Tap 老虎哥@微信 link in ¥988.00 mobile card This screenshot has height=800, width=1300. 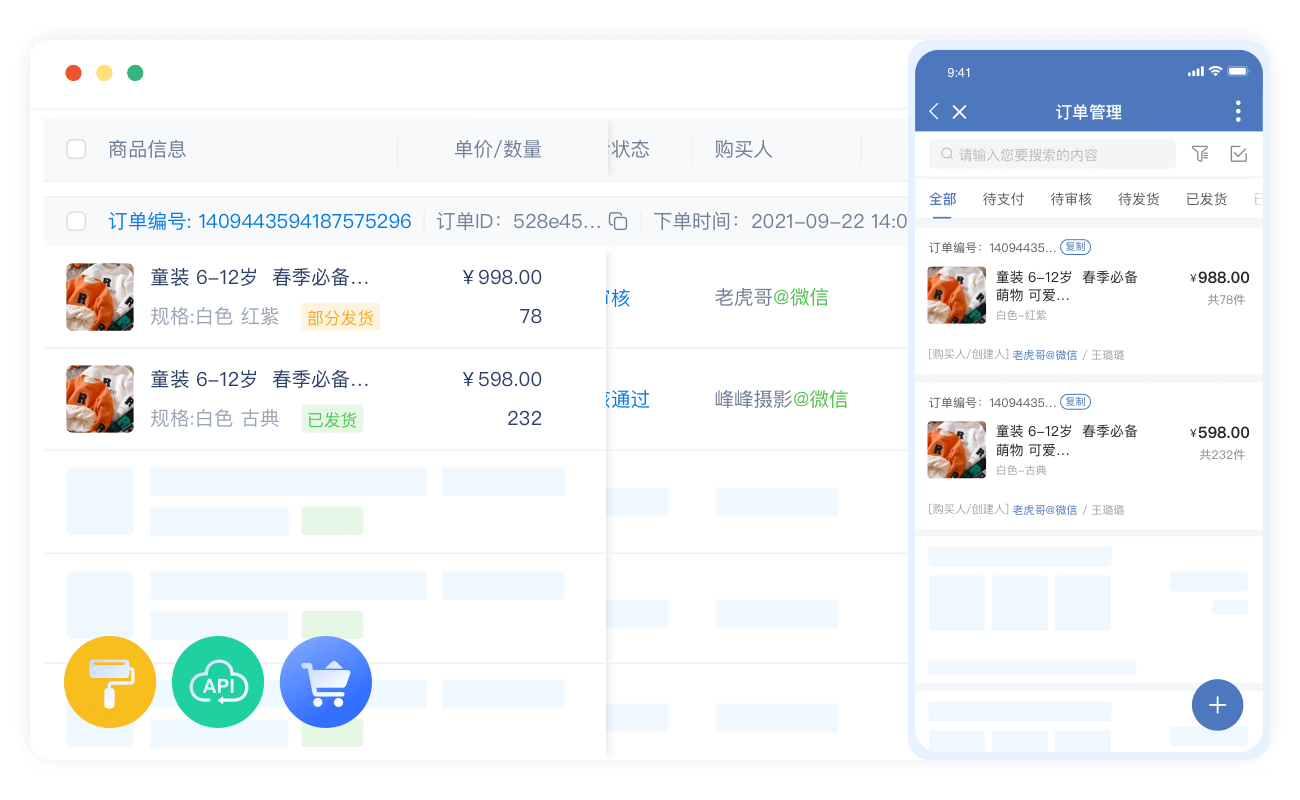[1045, 355]
